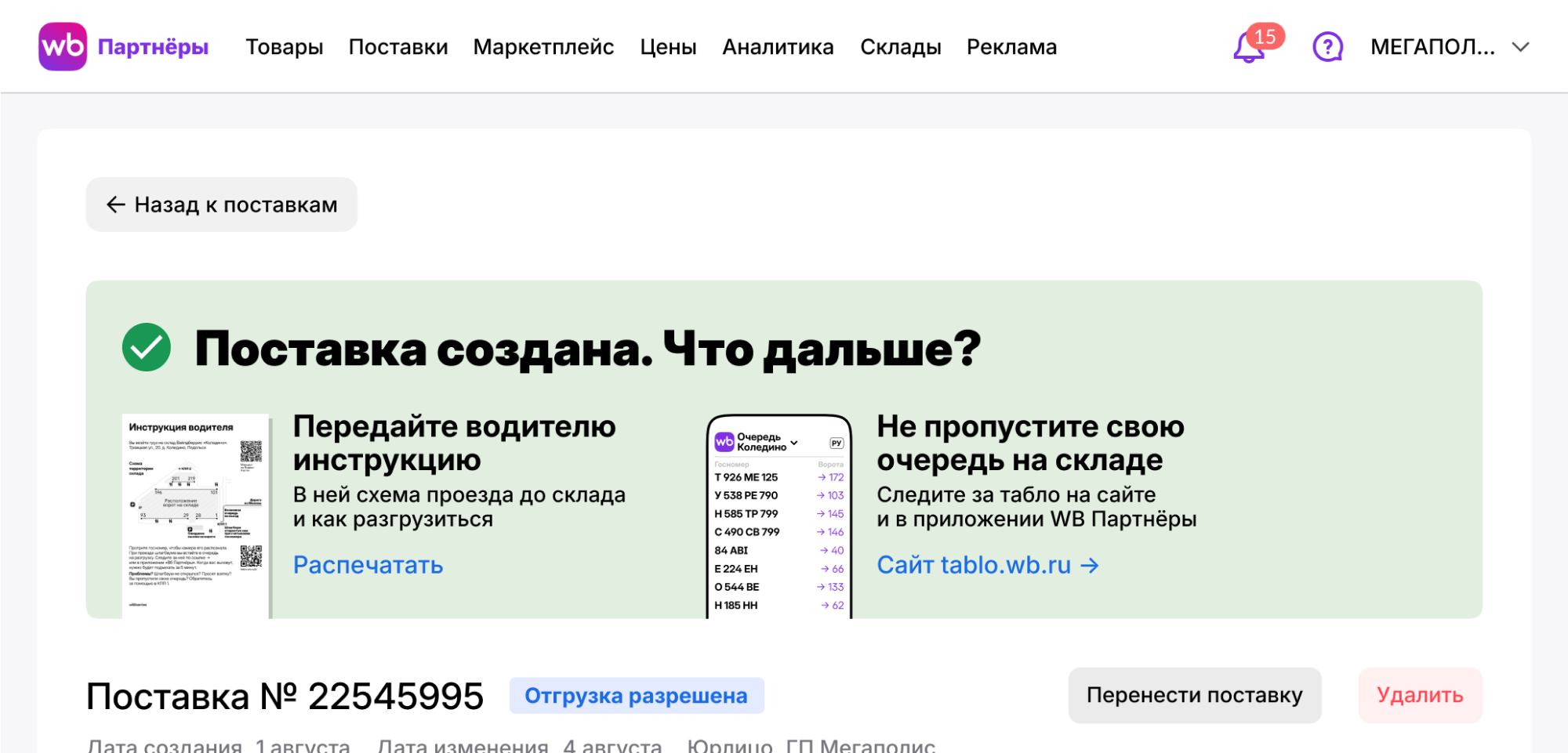Open the Инструкция водителя document thumbnail
The width and height of the screenshot is (1568, 753).
(197, 516)
